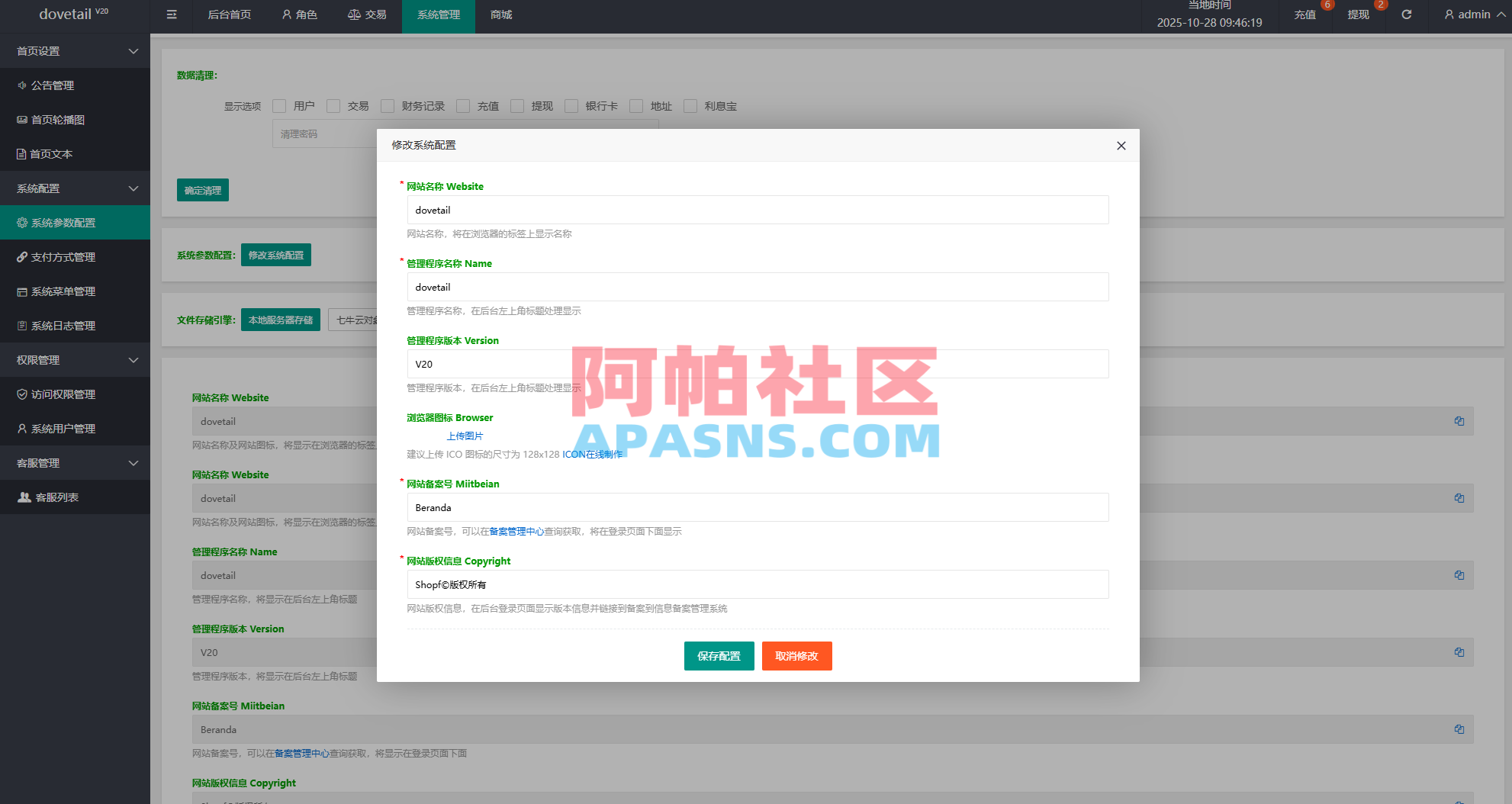The width and height of the screenshot is (1512, 804).
Task: Check the 交易 checkbox
Action: point(333,106)
